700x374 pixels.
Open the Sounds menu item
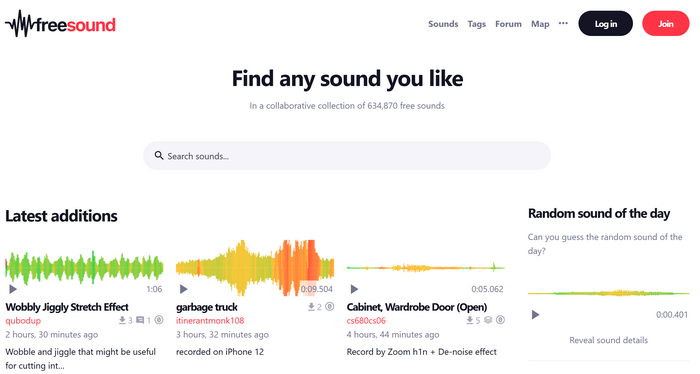tap(443, 24)
